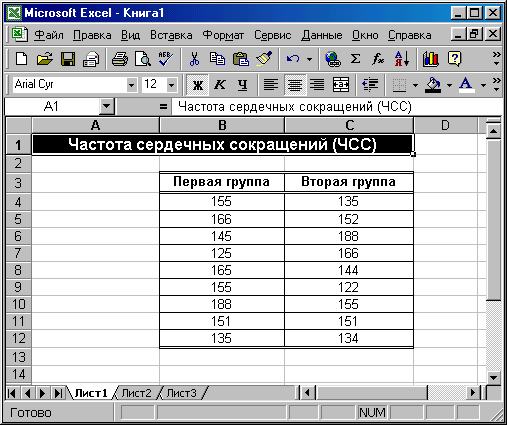Cut selection with the scissors icon
This screenshot has height=425, width=507.
pyautogui.click(x=194, y=59)
